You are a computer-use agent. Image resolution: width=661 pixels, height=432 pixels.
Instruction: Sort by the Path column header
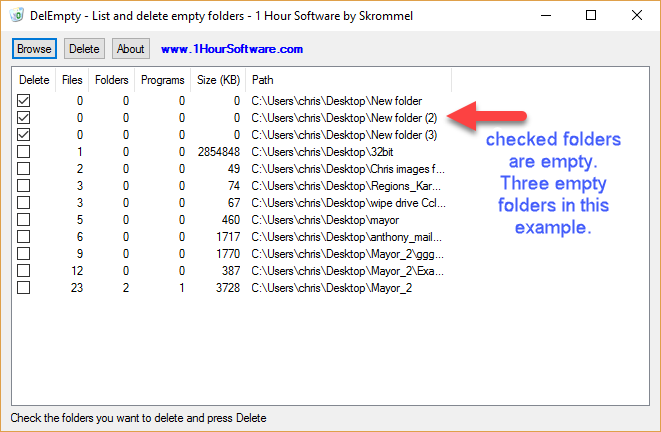pos(349,80)
